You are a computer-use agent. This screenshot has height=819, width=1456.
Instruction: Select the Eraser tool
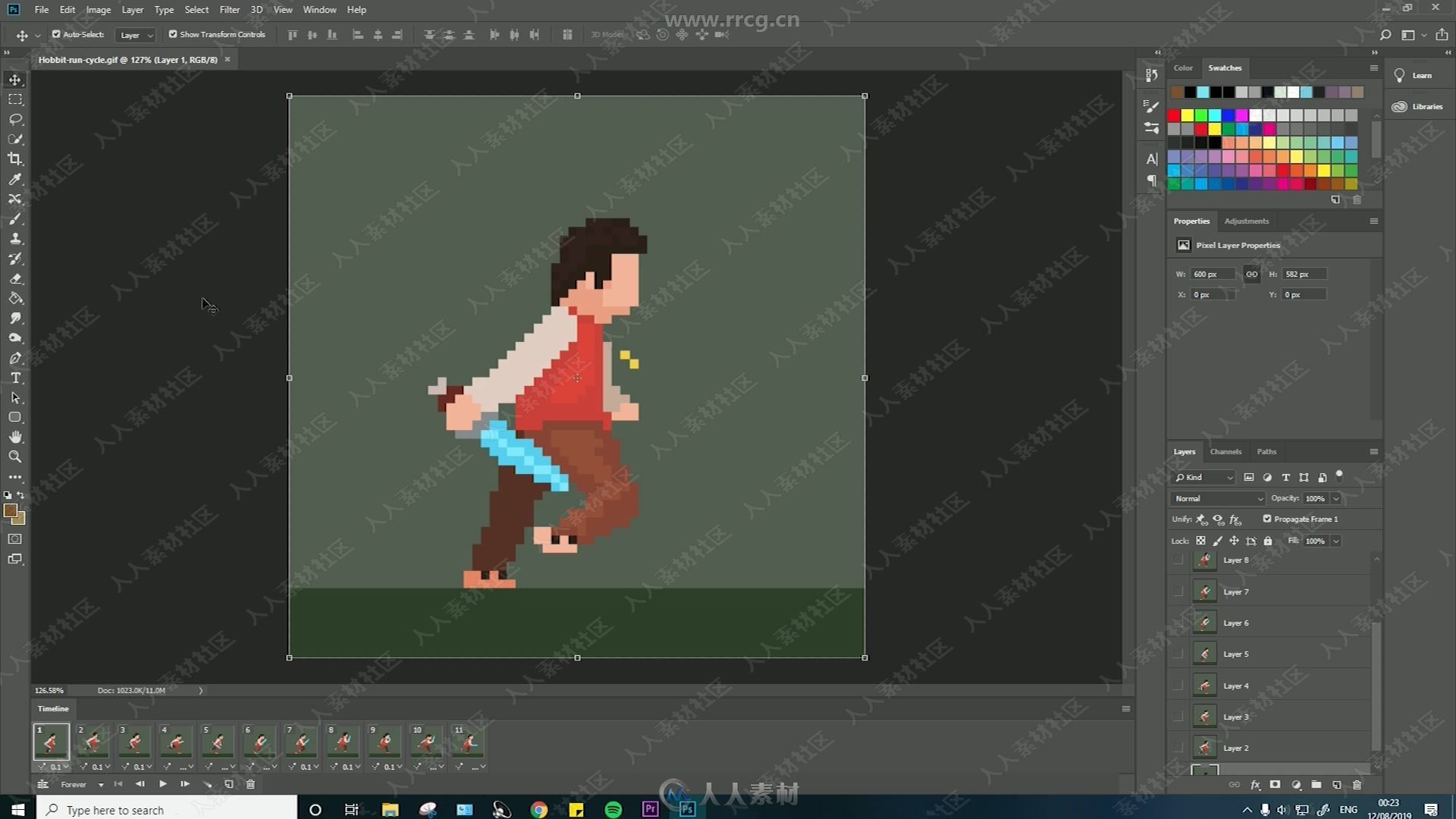(15, 278)
